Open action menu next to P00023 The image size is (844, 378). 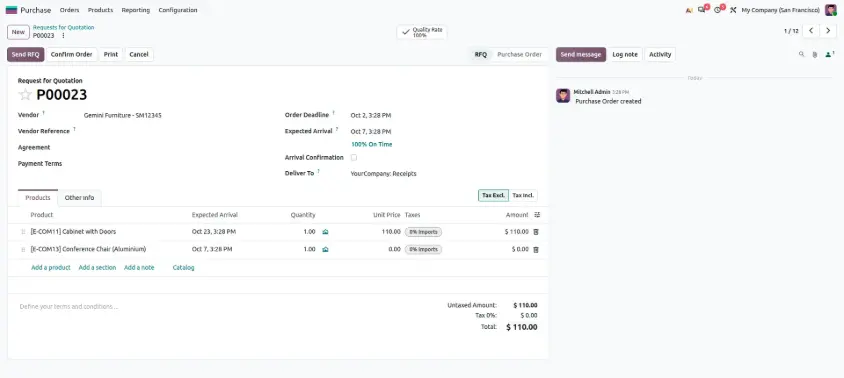pos(63,36)
